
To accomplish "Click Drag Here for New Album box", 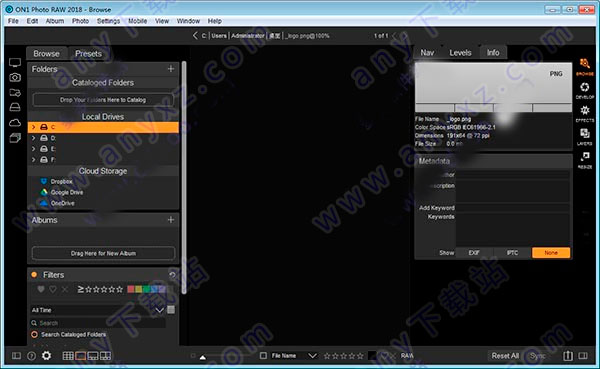I will pos(103,253).
